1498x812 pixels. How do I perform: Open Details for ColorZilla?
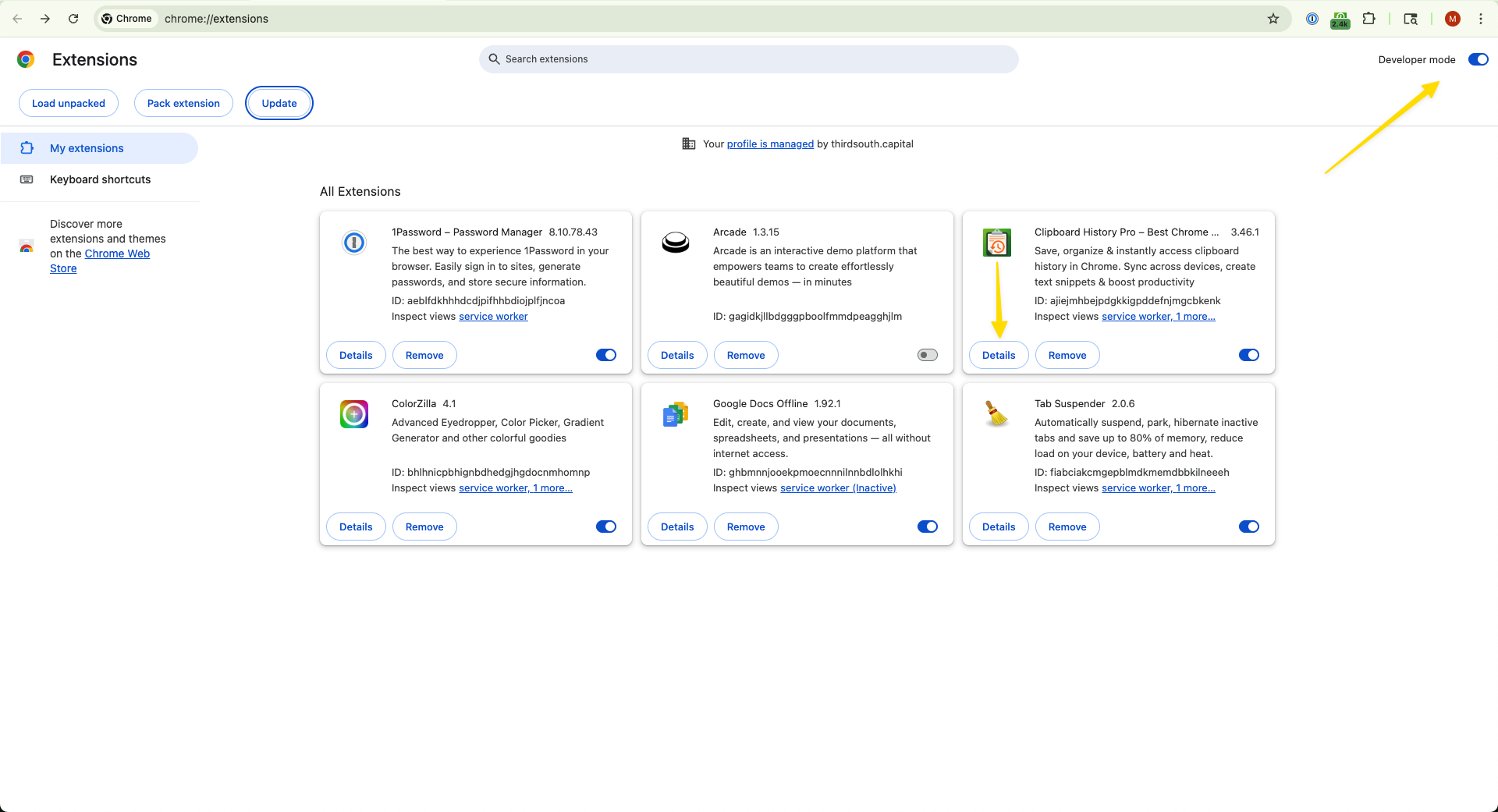(356, 527)
